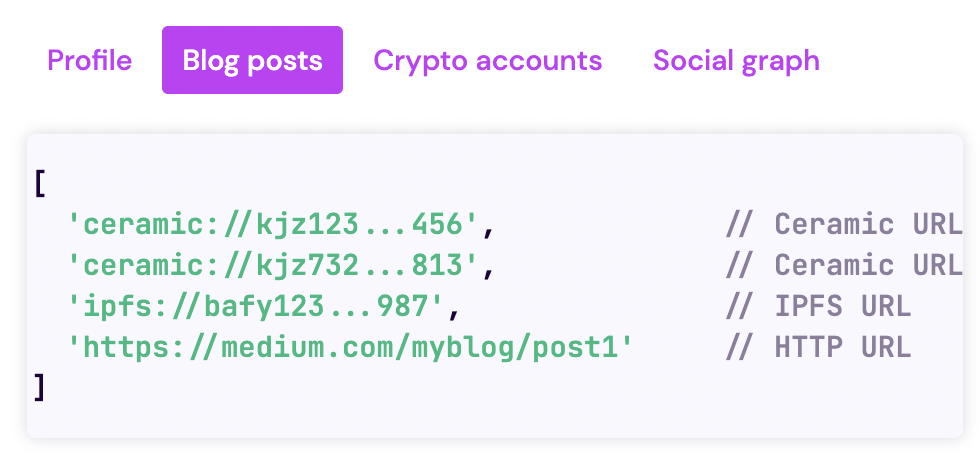Click the HTTP URL comment

818,348
